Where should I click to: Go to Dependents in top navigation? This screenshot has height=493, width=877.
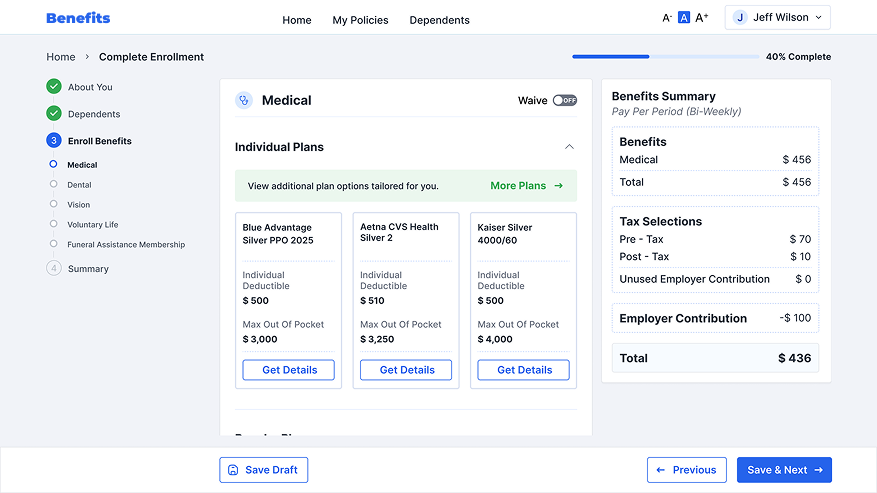point(439,20)
